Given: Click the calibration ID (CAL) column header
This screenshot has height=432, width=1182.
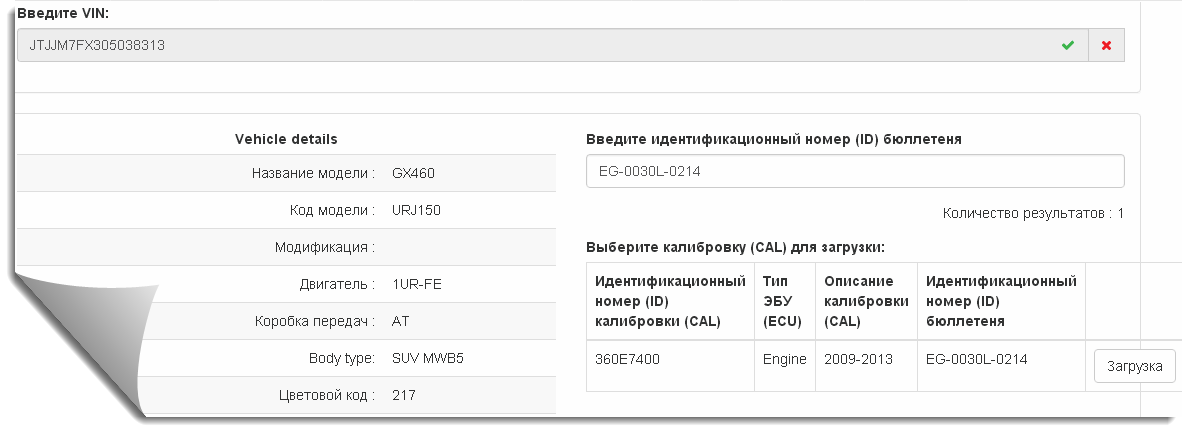Looking at the screenshot, I should (x=669, y=301).
